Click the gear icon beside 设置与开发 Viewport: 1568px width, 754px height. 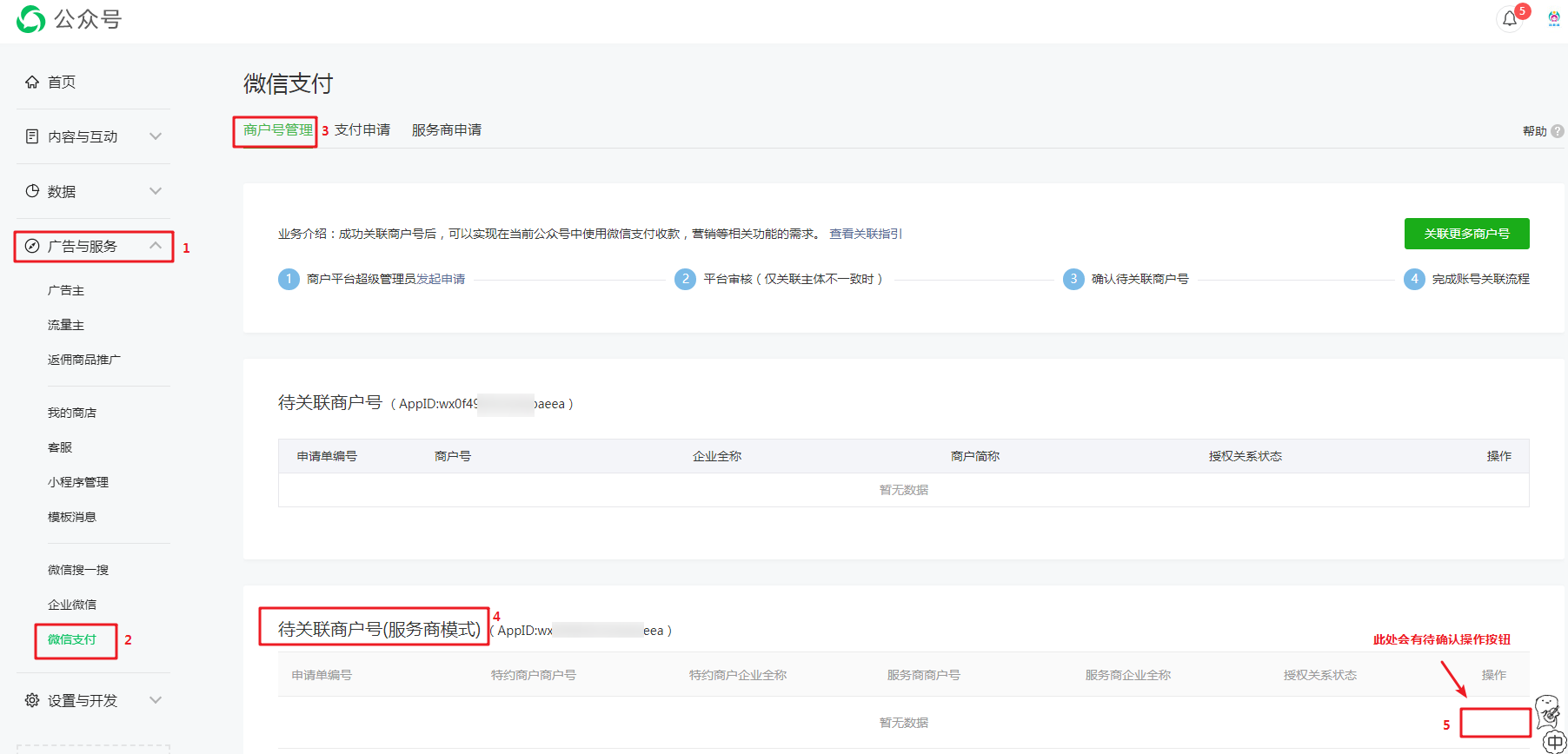(x=32, y=700)
